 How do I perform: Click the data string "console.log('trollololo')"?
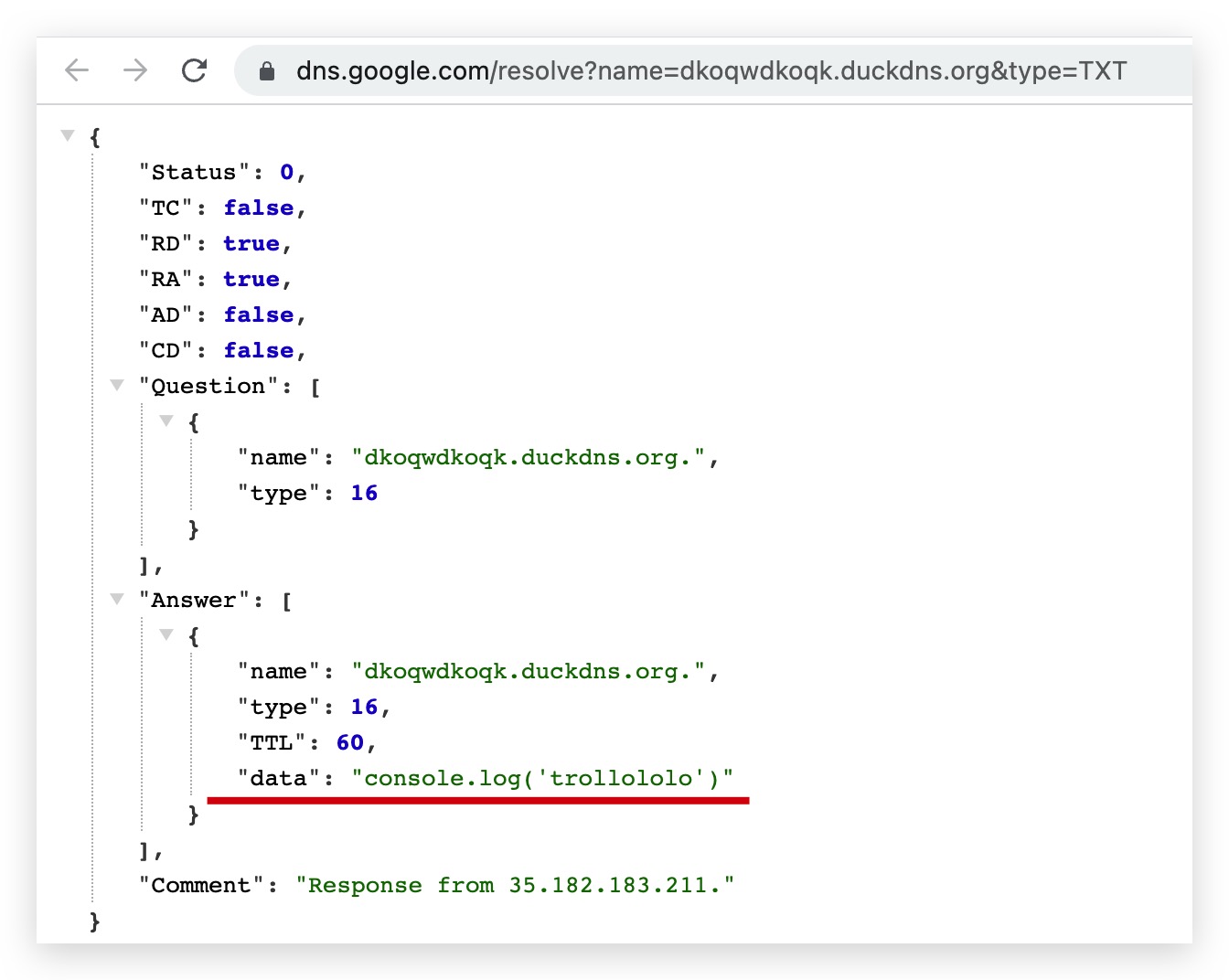[543, 778]
